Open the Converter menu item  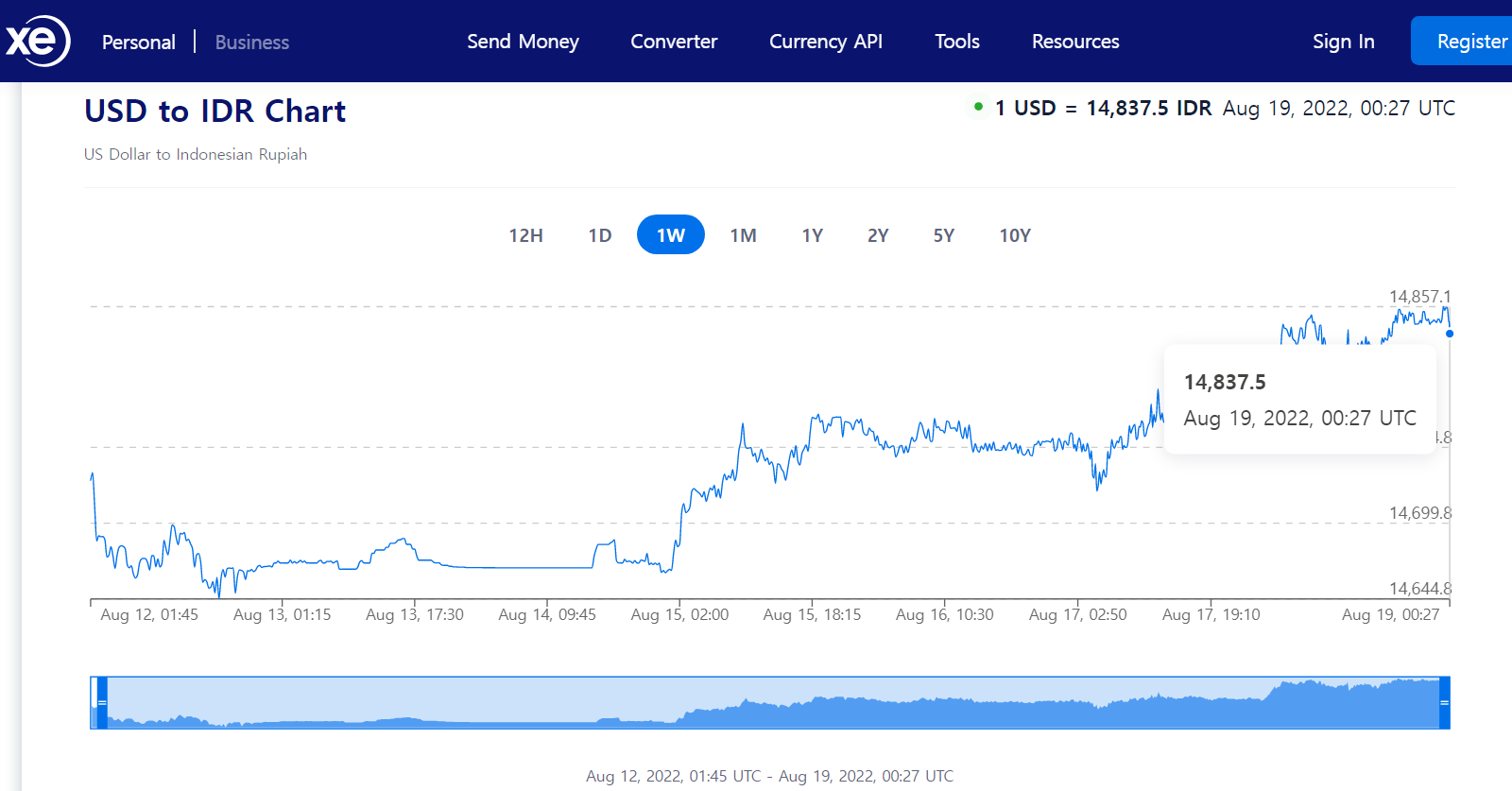click(674, 42)
